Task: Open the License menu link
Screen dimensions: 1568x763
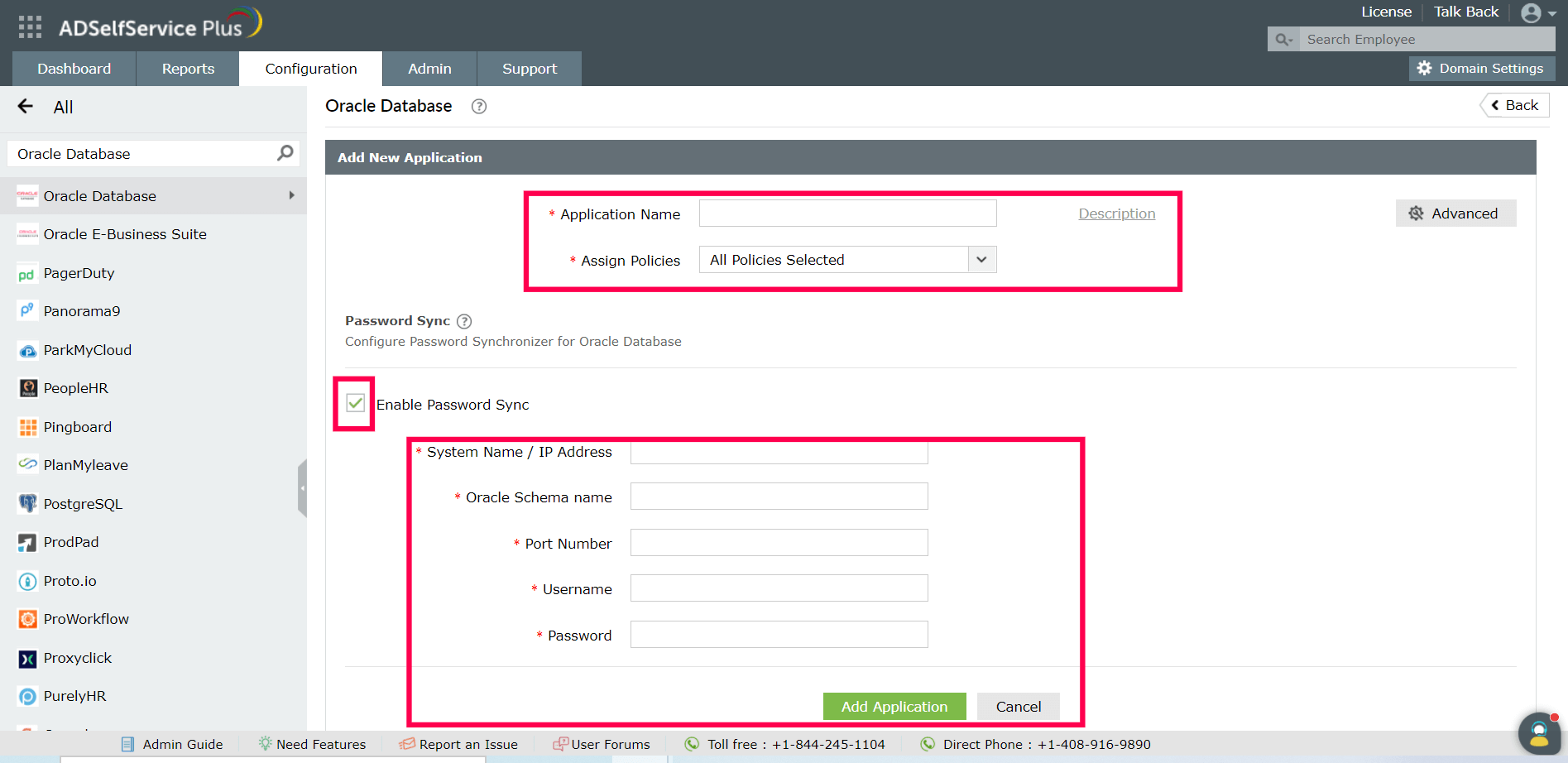Action: 1386,12
